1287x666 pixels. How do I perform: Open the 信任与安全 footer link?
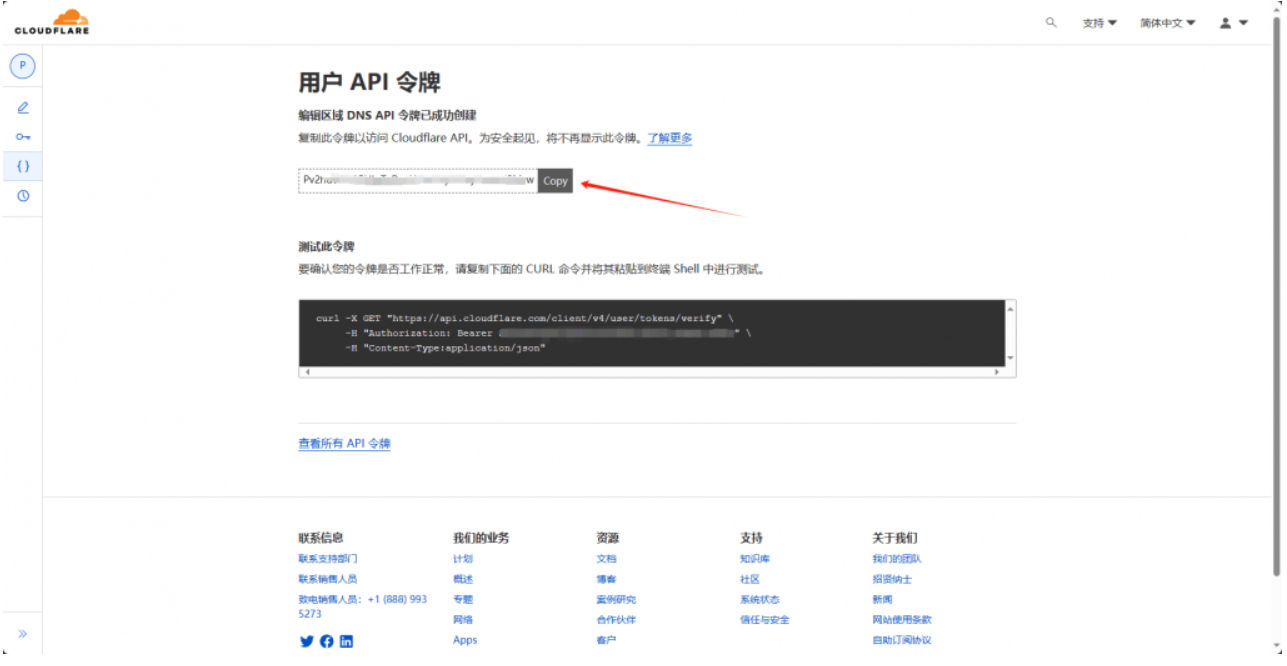click(765, 620)
